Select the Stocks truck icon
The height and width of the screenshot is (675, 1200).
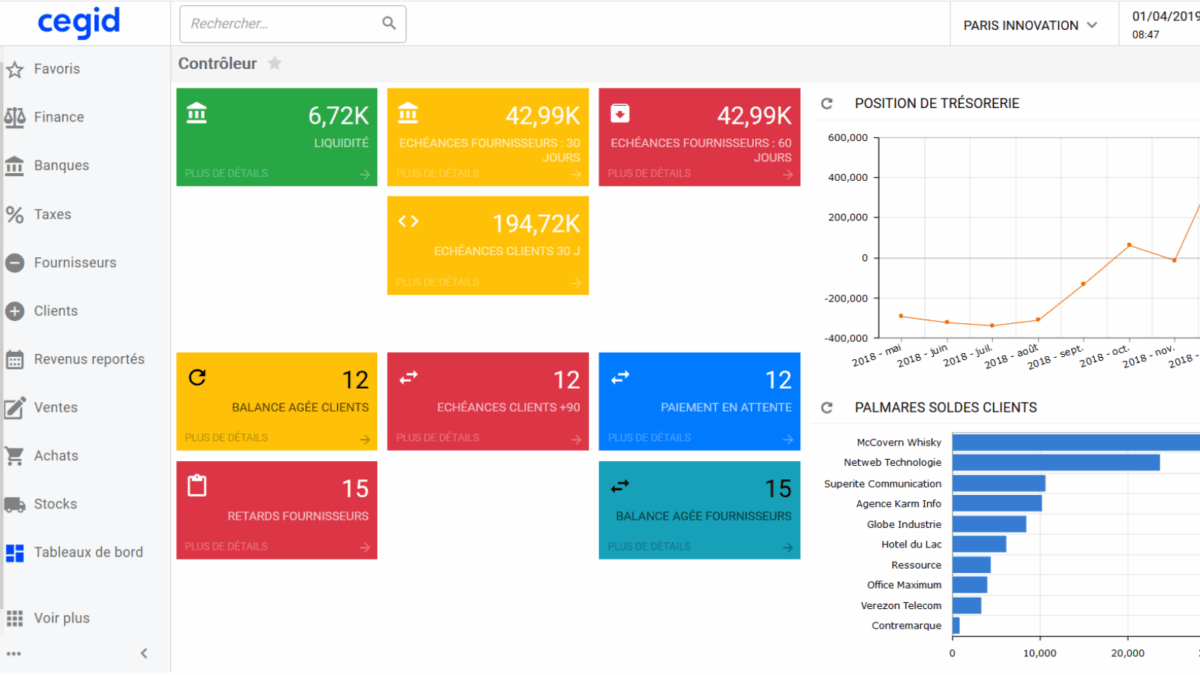point(15,505)
